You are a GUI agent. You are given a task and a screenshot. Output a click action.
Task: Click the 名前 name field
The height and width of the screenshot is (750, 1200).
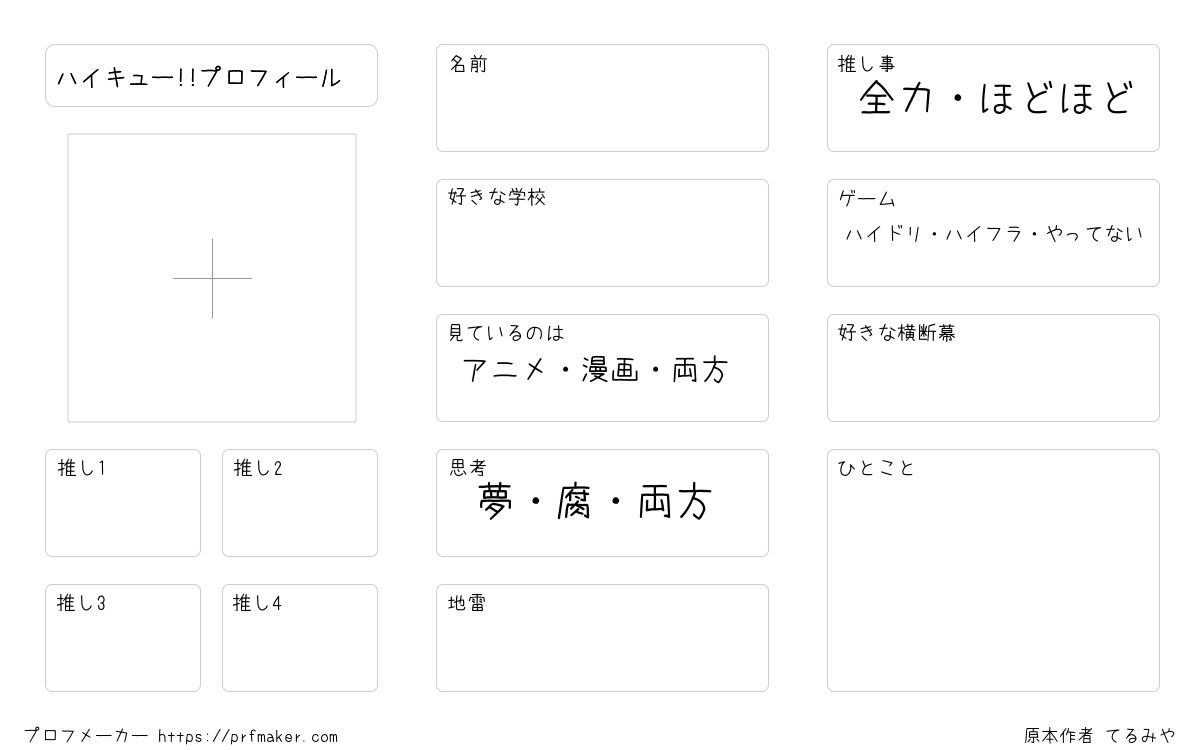click(602, 98)
